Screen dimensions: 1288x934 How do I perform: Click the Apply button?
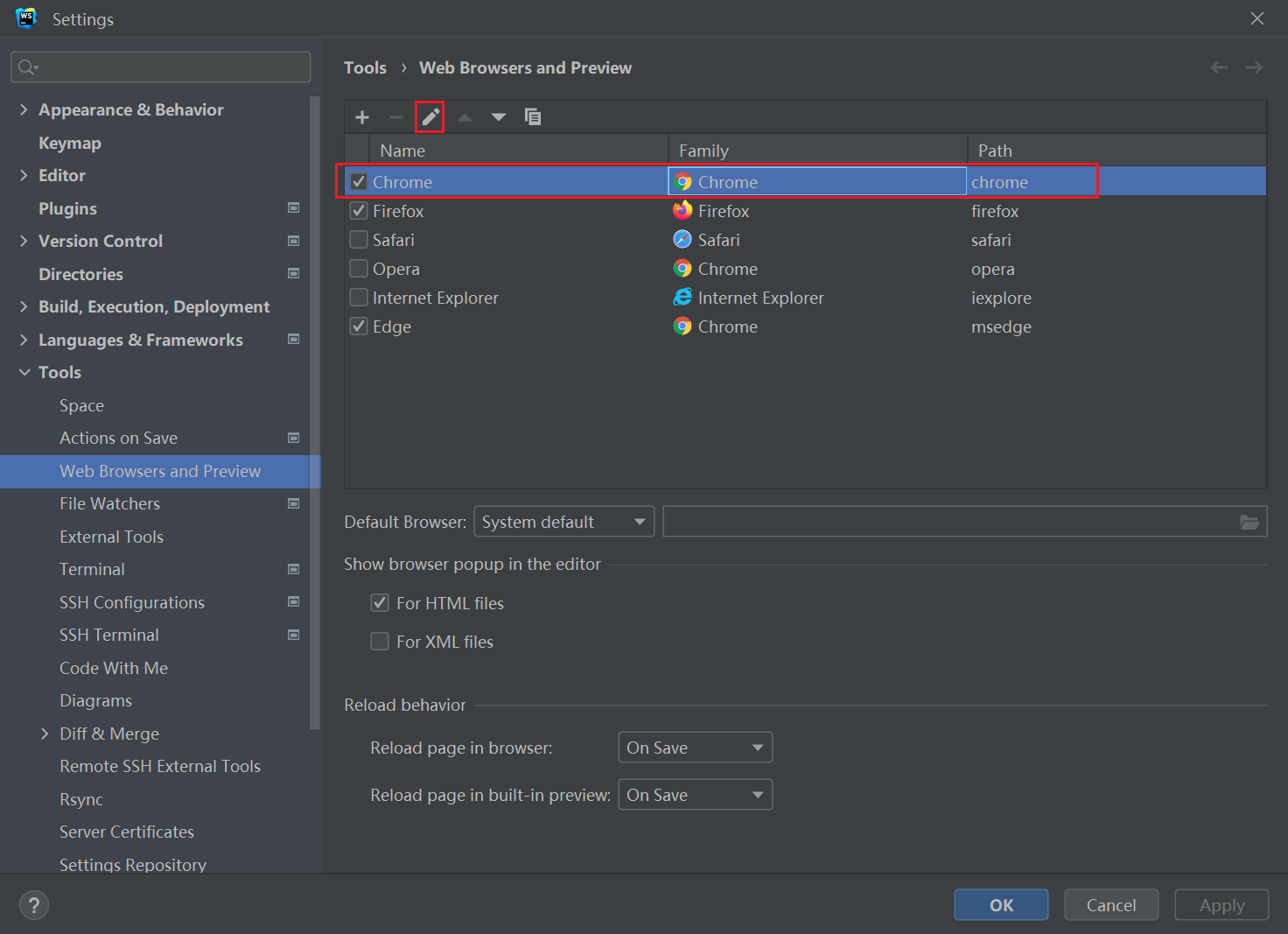pyautogui.click(x=1221, y=905)
